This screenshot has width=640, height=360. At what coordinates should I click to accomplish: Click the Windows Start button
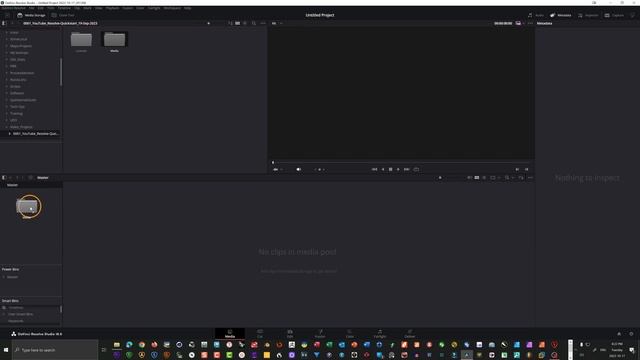click(6, 350)
